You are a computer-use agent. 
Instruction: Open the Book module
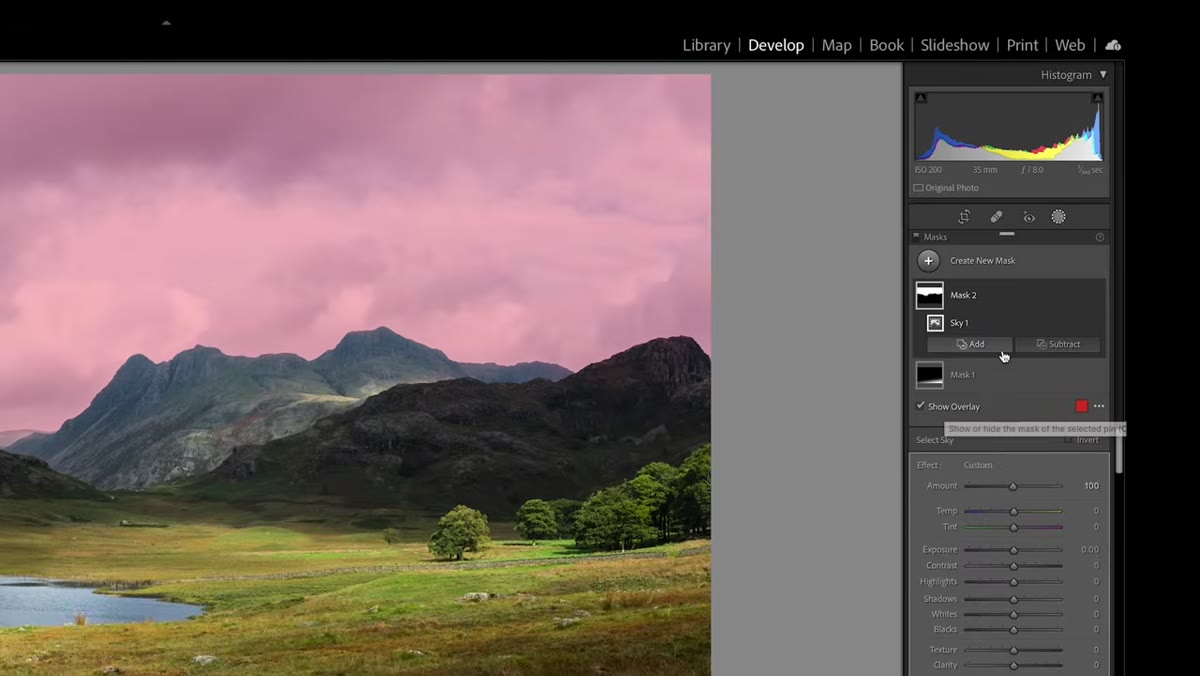(886, 45)
